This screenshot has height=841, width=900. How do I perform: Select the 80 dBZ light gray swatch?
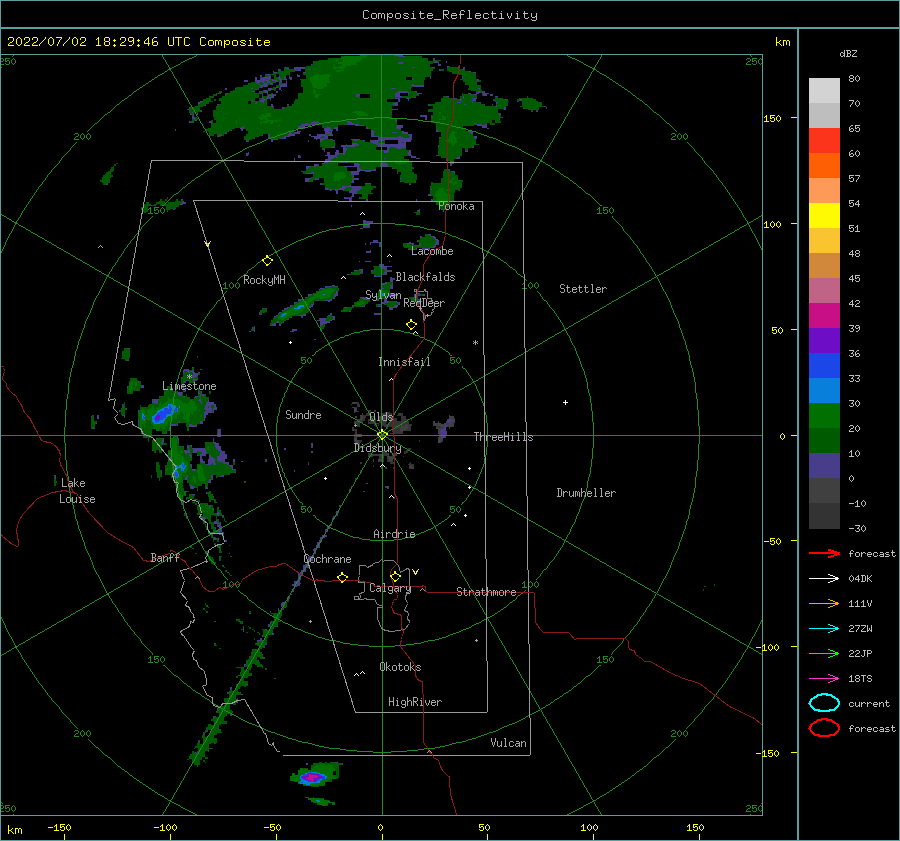coord(824,91)
